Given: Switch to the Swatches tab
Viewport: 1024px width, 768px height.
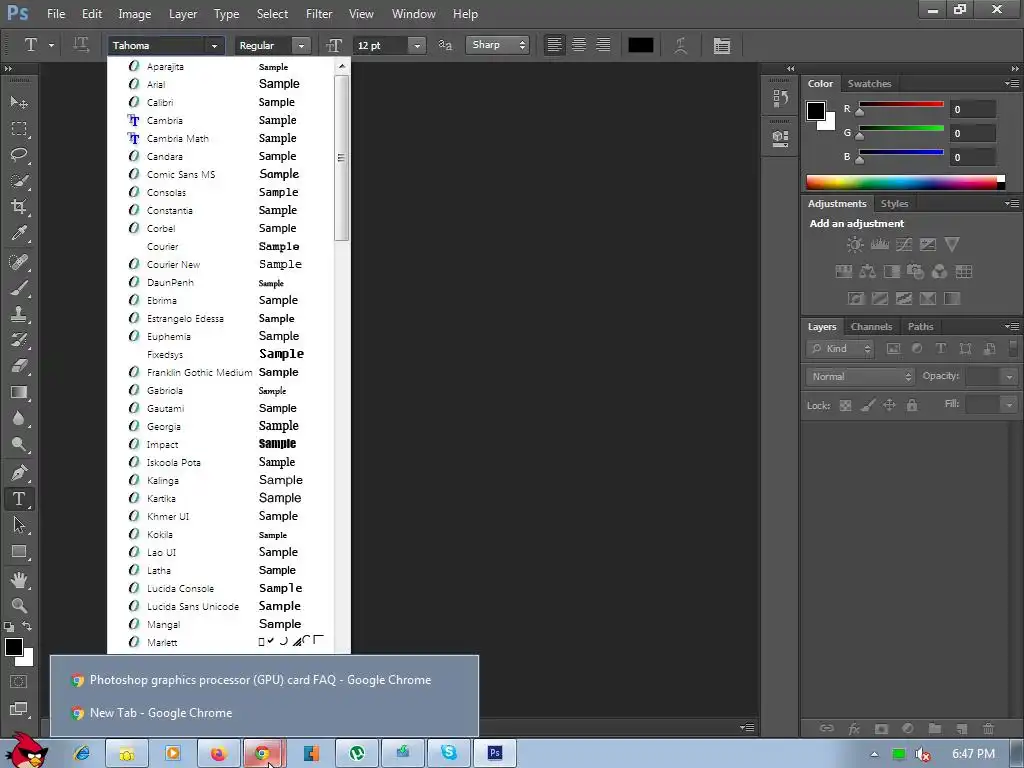Looking at the screenshot, I should pos(869,84).
